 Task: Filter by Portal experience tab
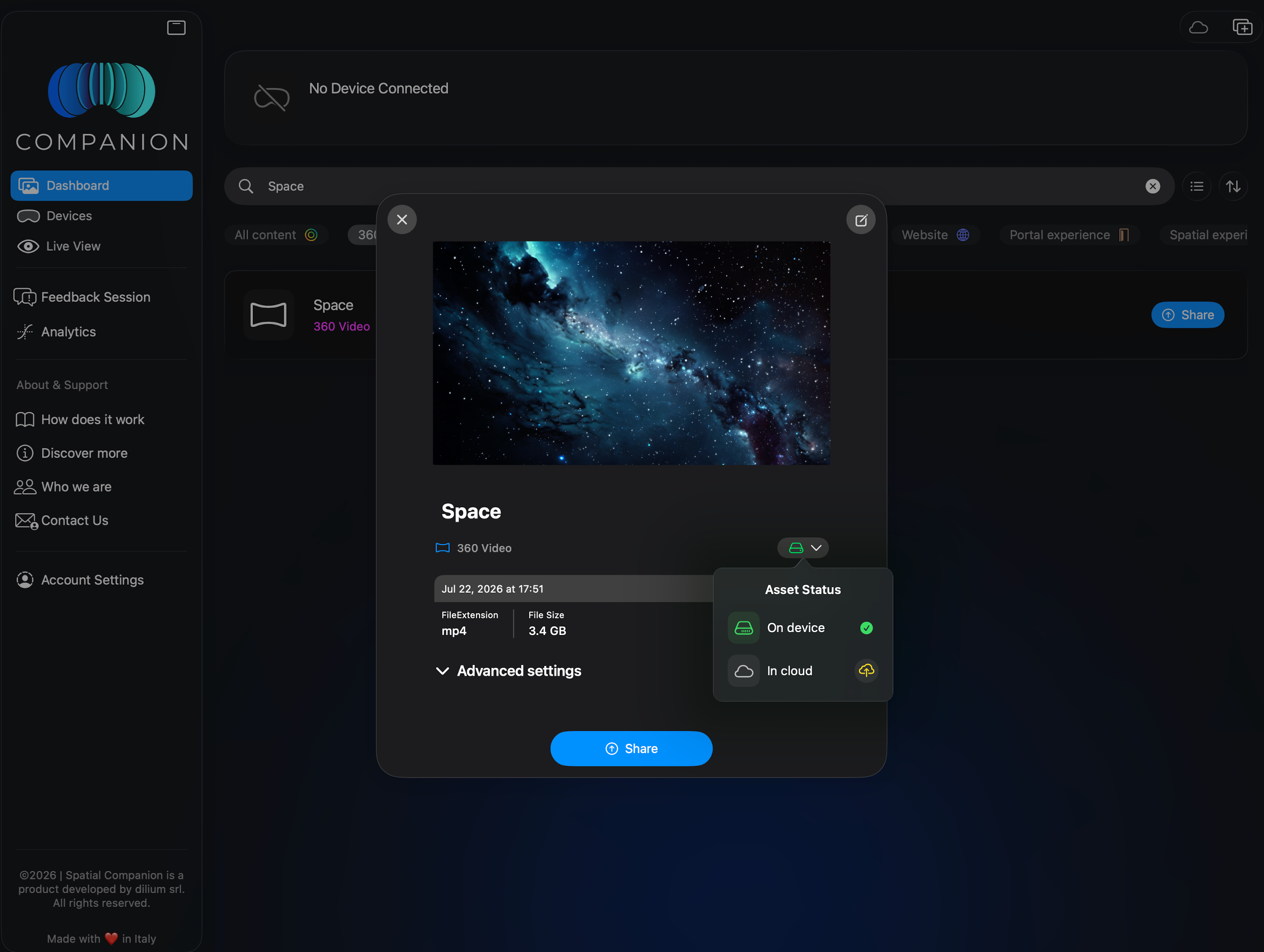tap(1069, 235)
